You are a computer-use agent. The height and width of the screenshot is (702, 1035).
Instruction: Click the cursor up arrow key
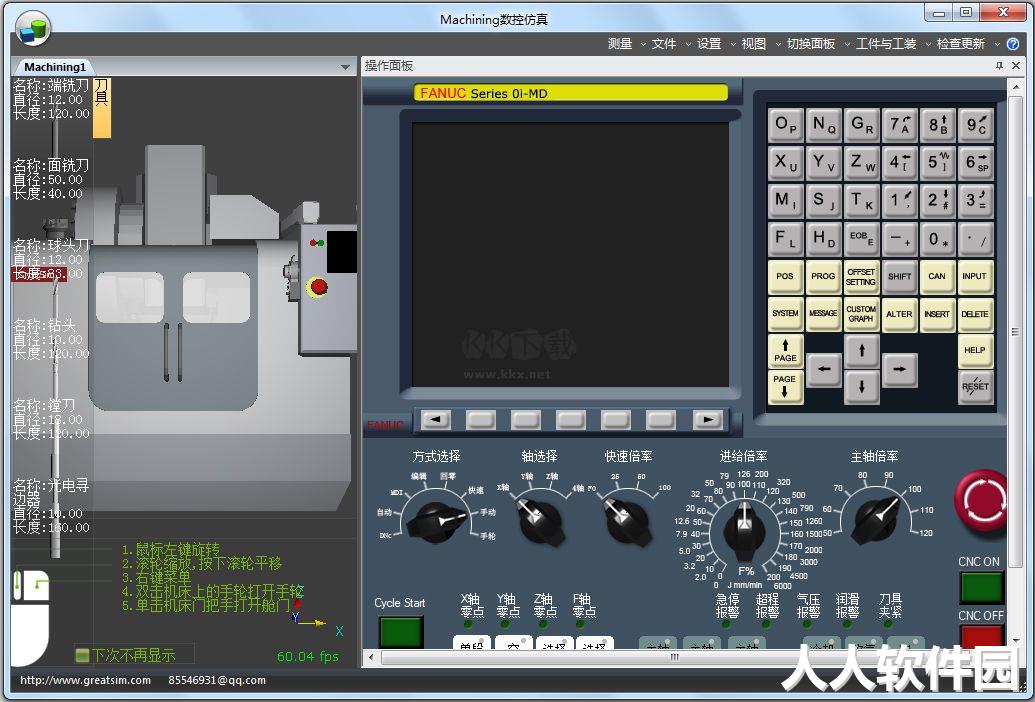click(x=861, y=351)
